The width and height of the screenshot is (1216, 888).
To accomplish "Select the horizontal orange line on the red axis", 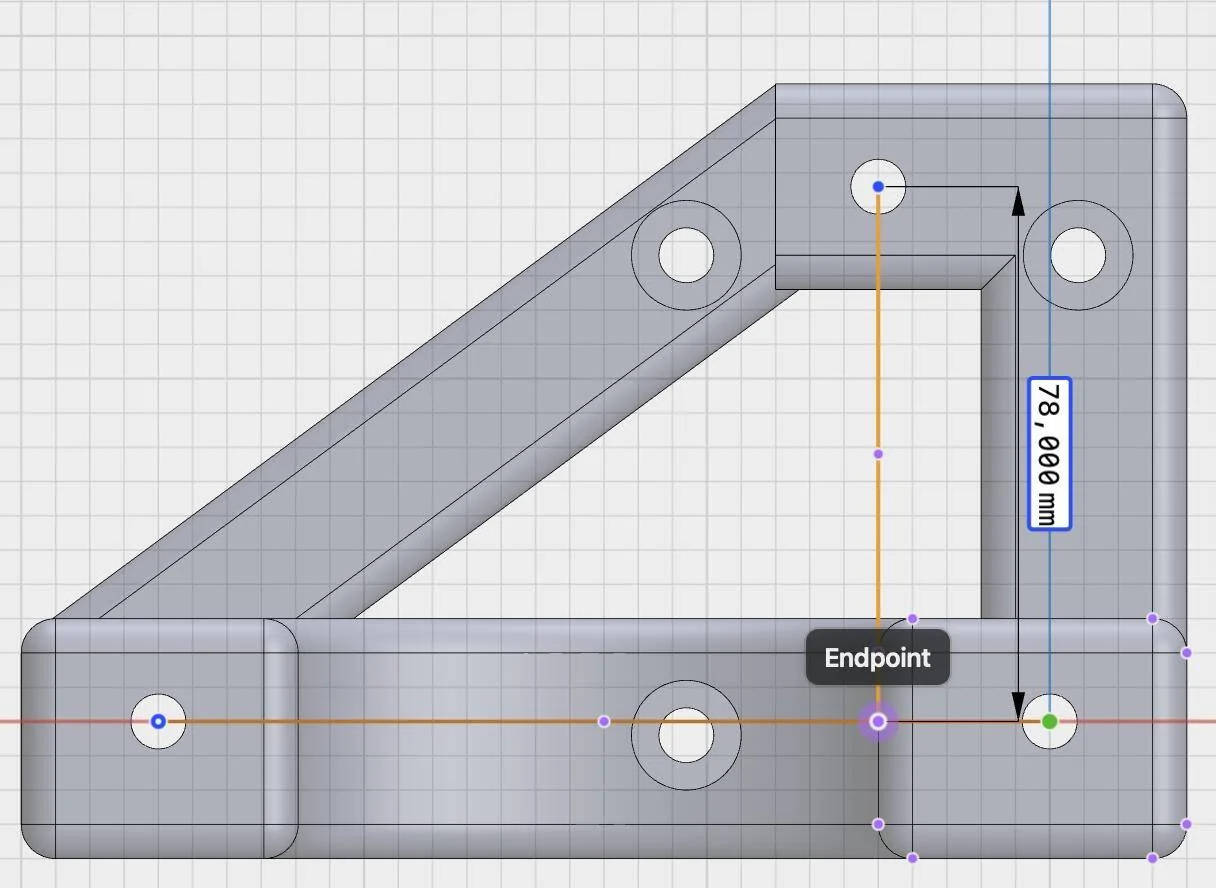I will (x=450, y=721).
